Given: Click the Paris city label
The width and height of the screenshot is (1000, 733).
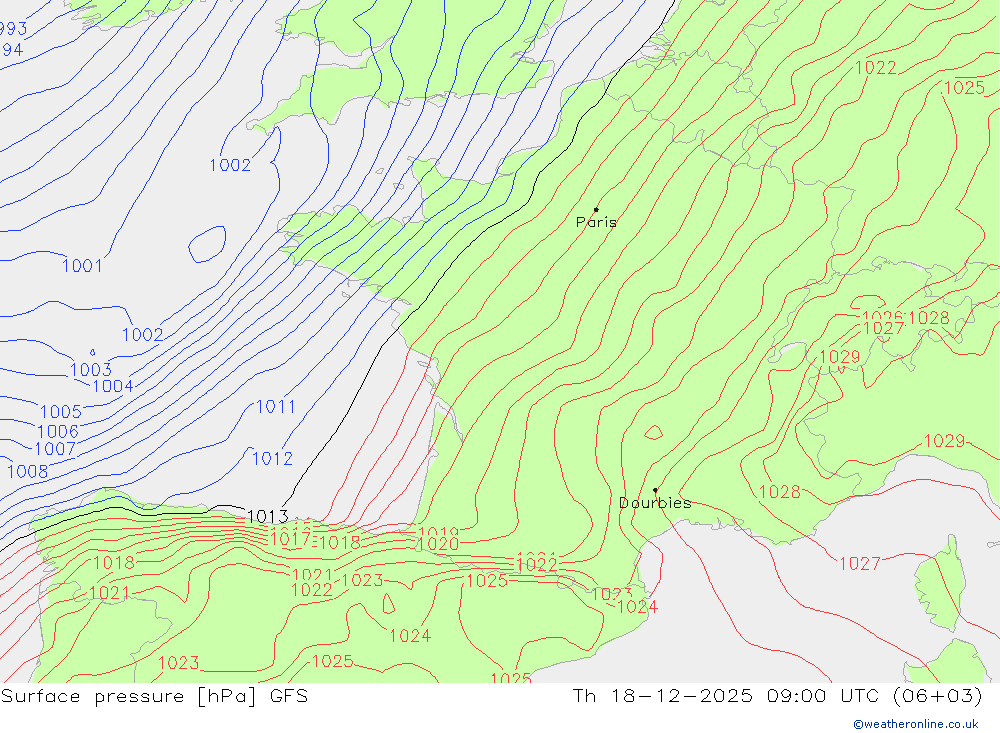Looking at the screenshot, I should [x=596, y=222].
